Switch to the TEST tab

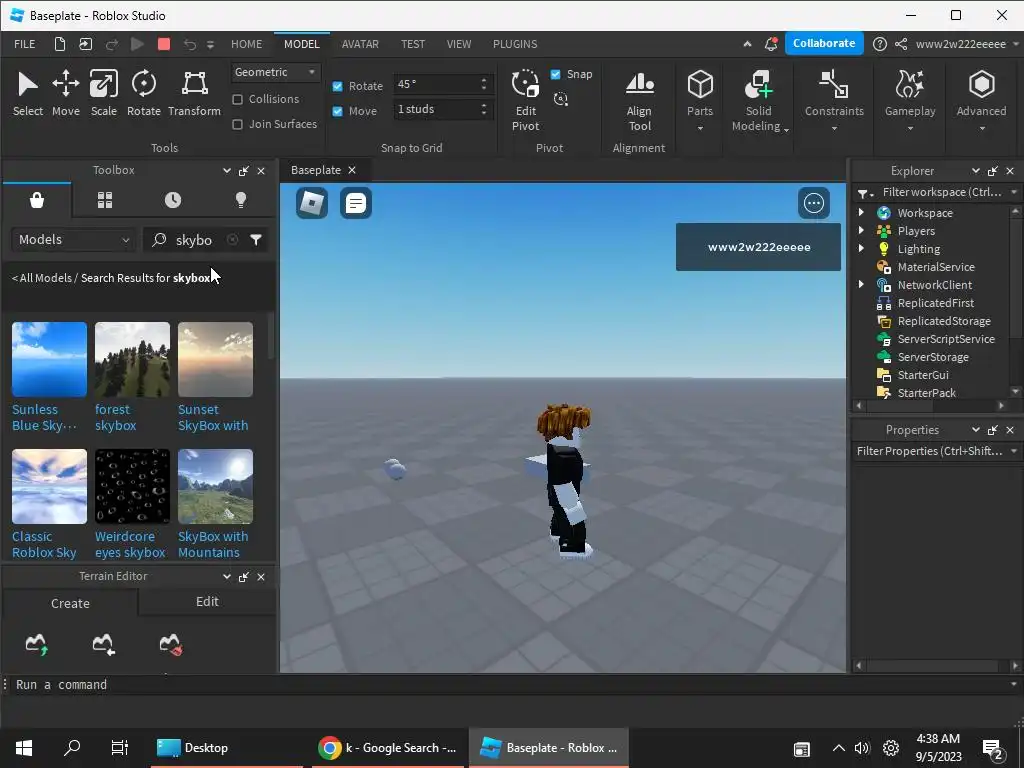click(x=413, y=44)
